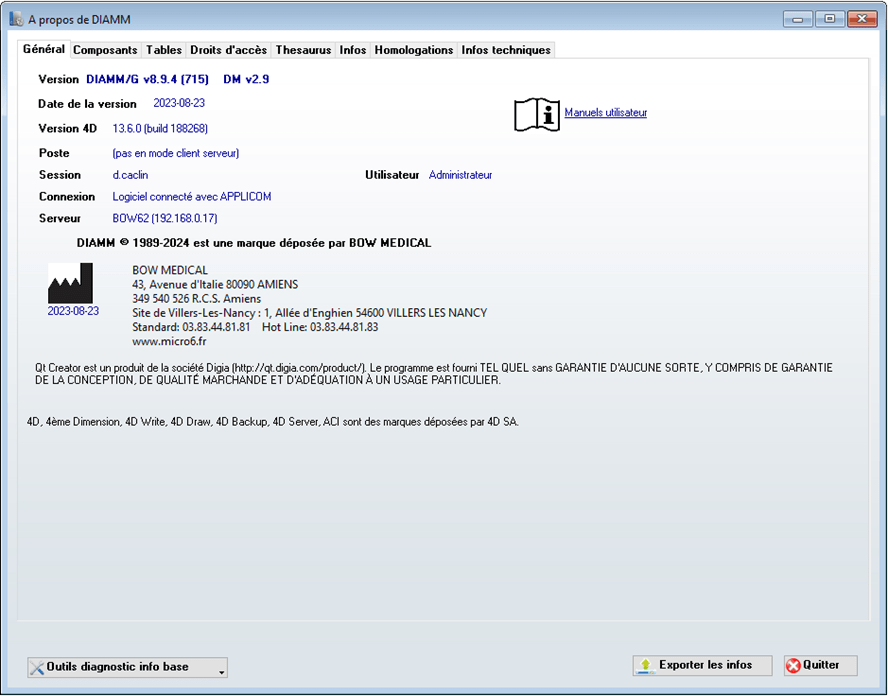Click the Site de Villers-Les-Nancy address line

(309, 313)
